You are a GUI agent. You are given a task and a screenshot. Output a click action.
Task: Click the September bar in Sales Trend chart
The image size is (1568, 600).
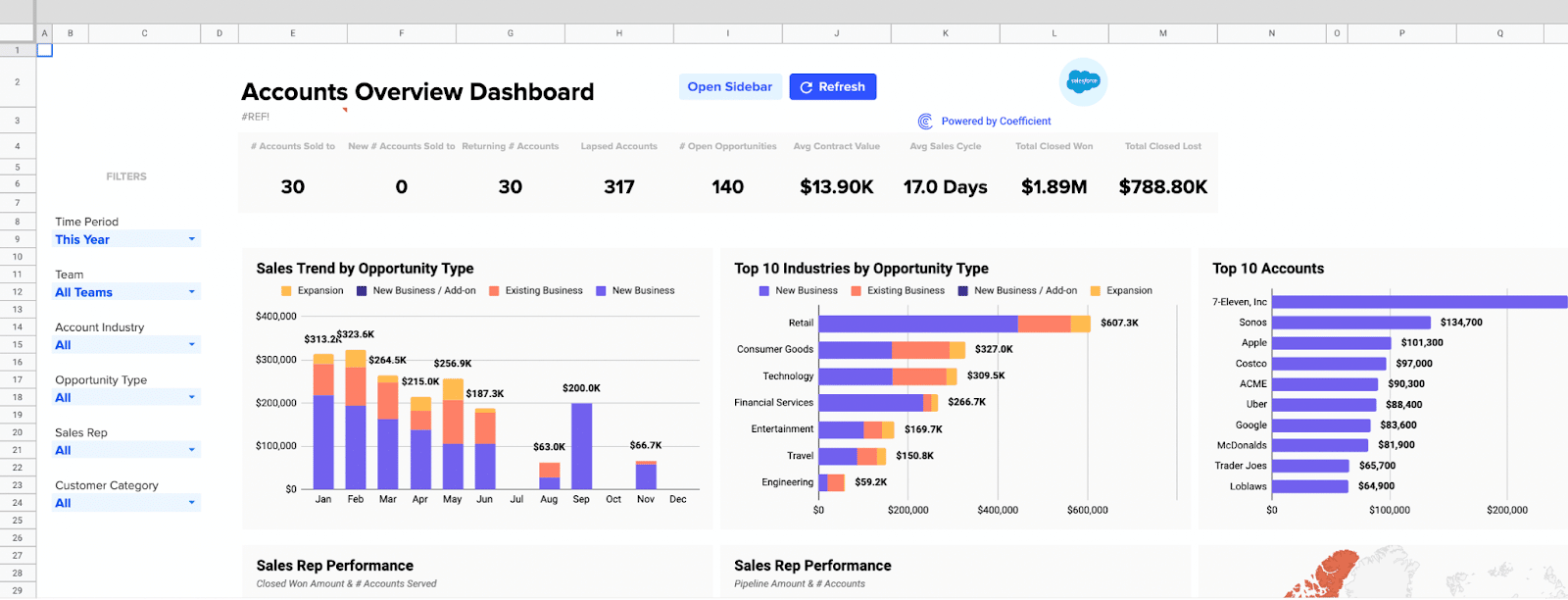click(581, 446)
